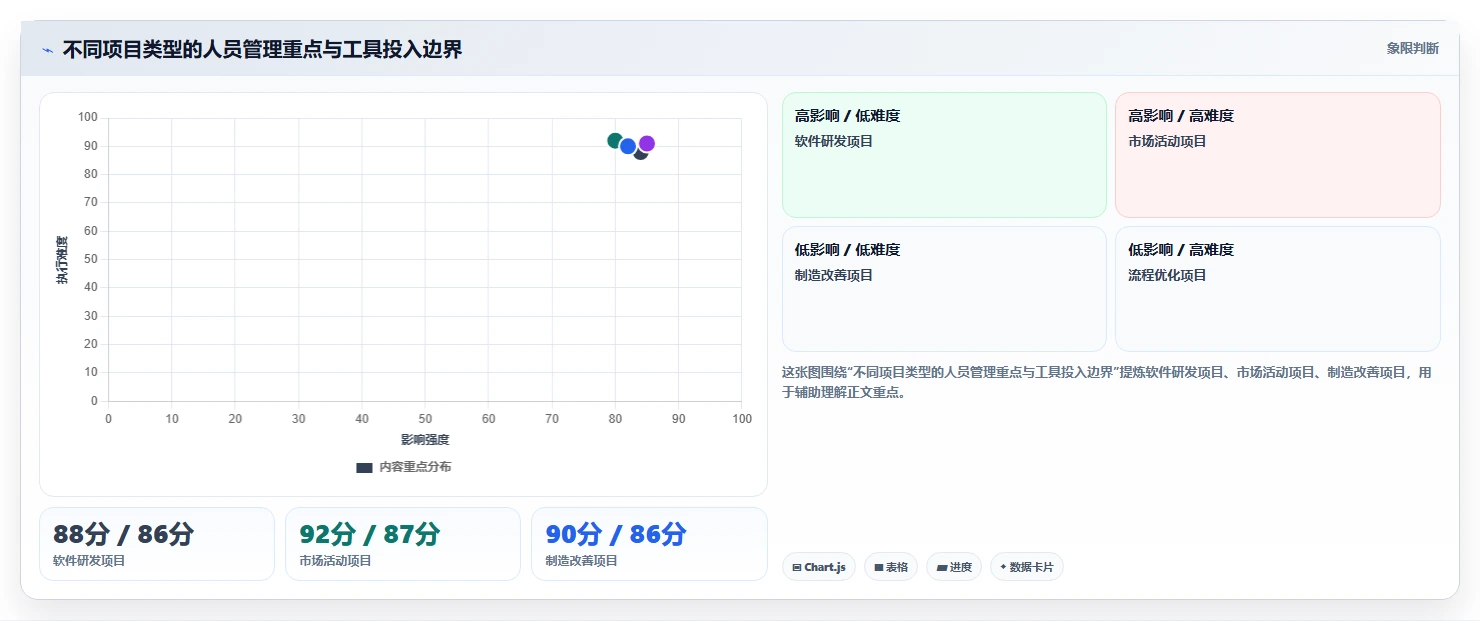The height and width of the screenshot is (621, 1480).
Task: Click the purple data point on the scatter chart
Action: [647, 144]
